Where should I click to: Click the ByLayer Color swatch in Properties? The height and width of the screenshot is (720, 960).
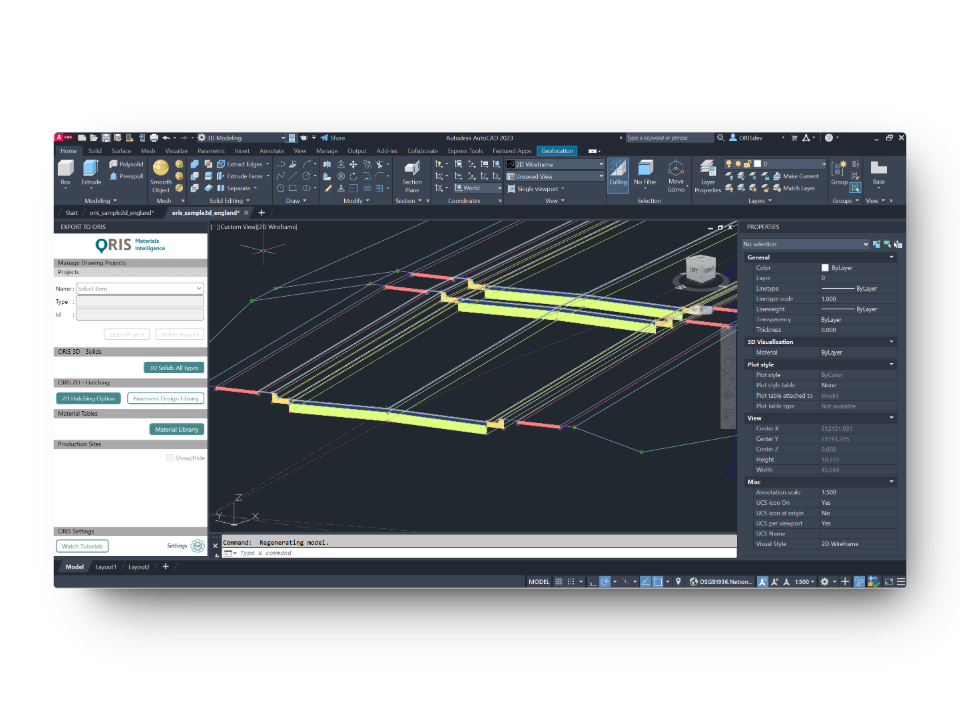click(825, 268)
